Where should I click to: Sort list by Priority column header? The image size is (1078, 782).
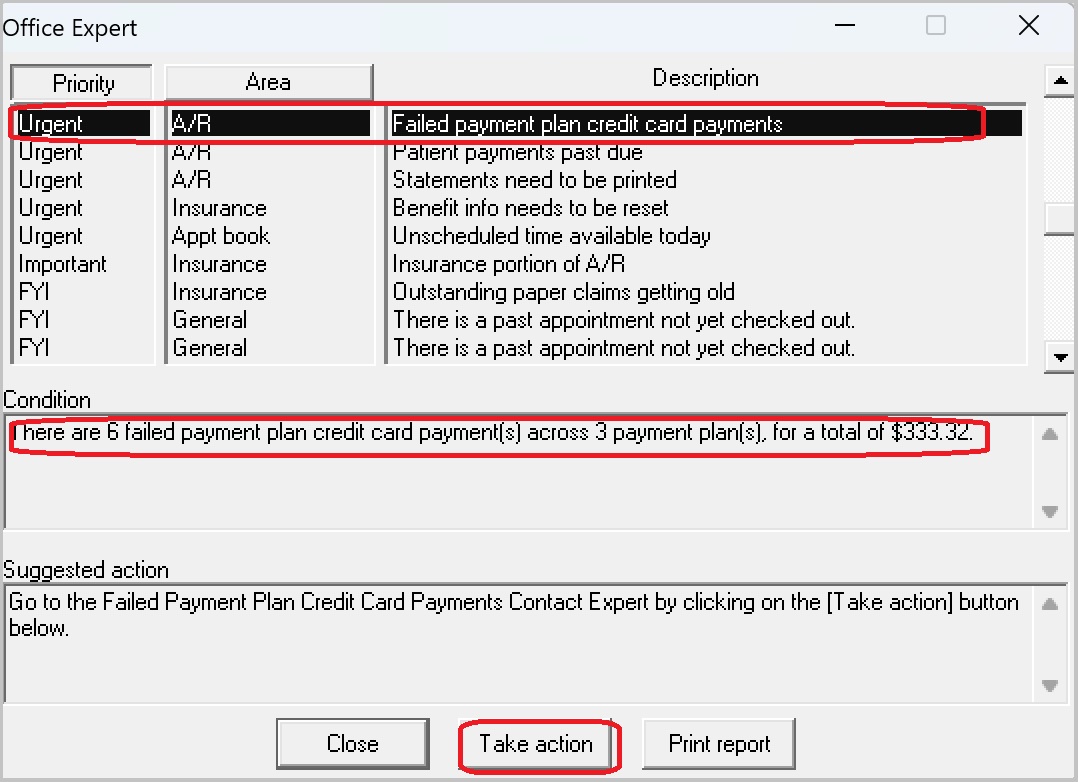click(83, 84)
